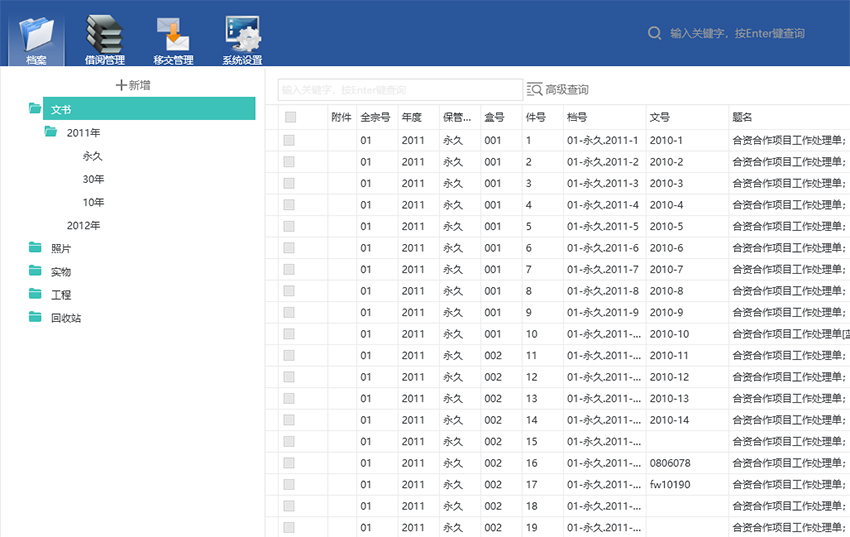This screenshot has height=537, width=850.
Task: Select the 永久 retention node
Action: [93, 156]
